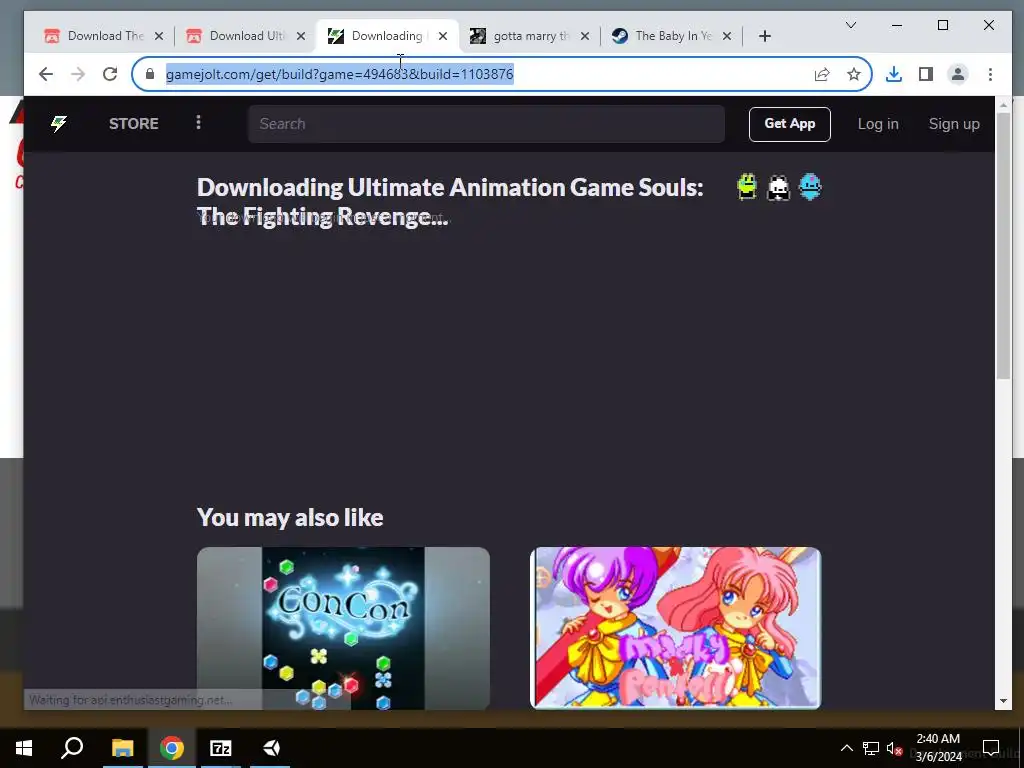This screenshot has width=1024, height=768.
Task: Open the Windows Start menu
Action: [x=24, y=748]
